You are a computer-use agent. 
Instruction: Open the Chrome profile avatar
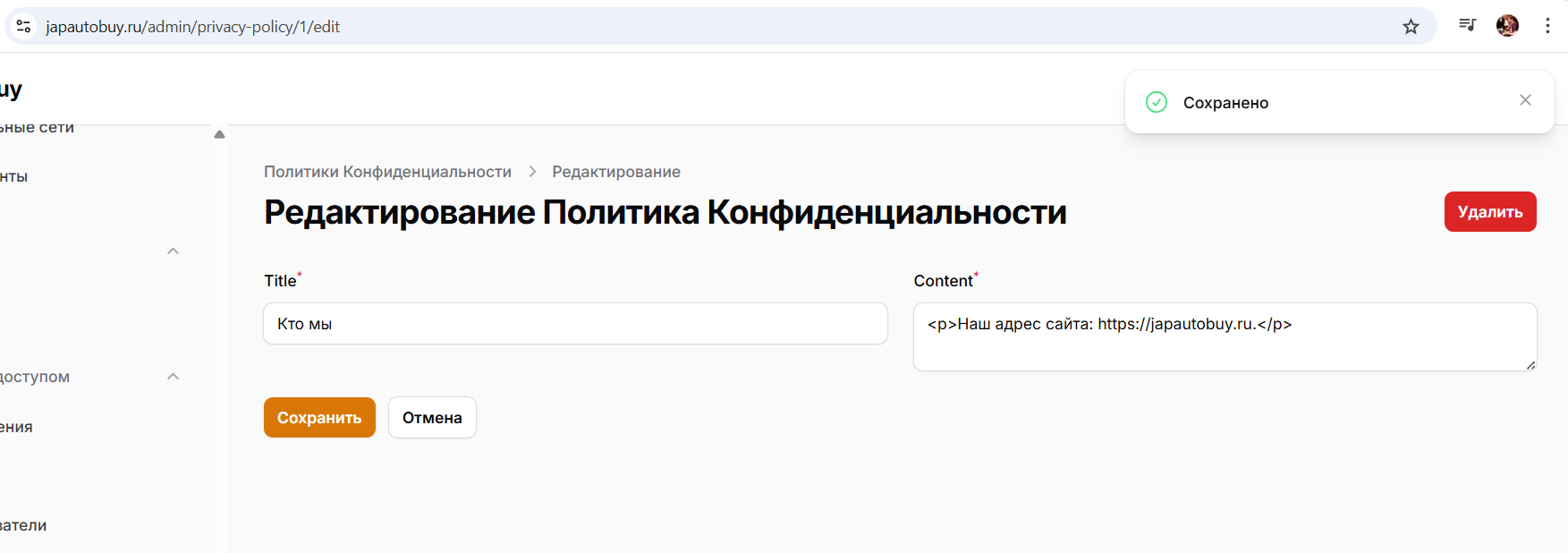(1507, 26)
